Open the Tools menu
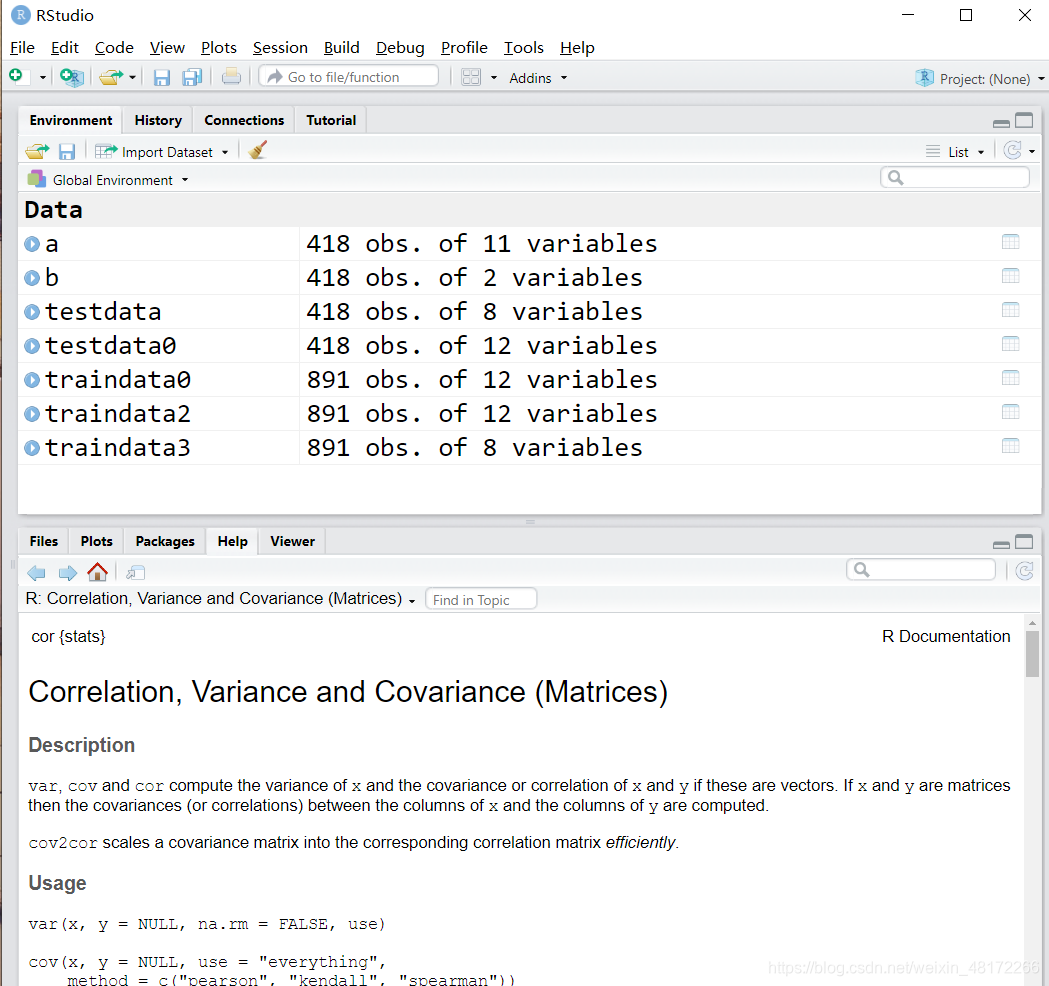Screen dimensions: 1049x986 pyautogui.click(x=523, y=47)
